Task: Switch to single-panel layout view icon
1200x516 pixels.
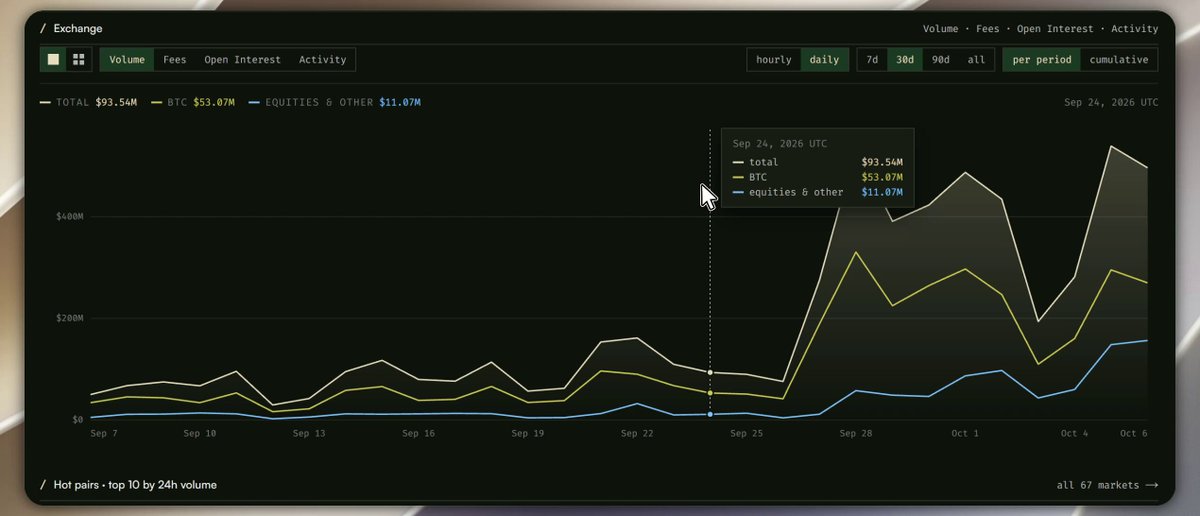Action: pos(53,59)
